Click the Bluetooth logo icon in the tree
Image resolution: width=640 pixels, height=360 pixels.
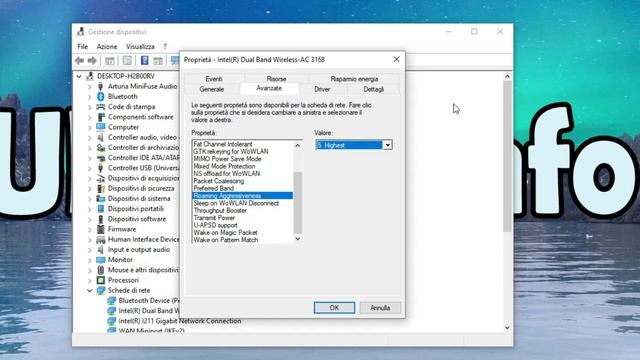point(100,96)
